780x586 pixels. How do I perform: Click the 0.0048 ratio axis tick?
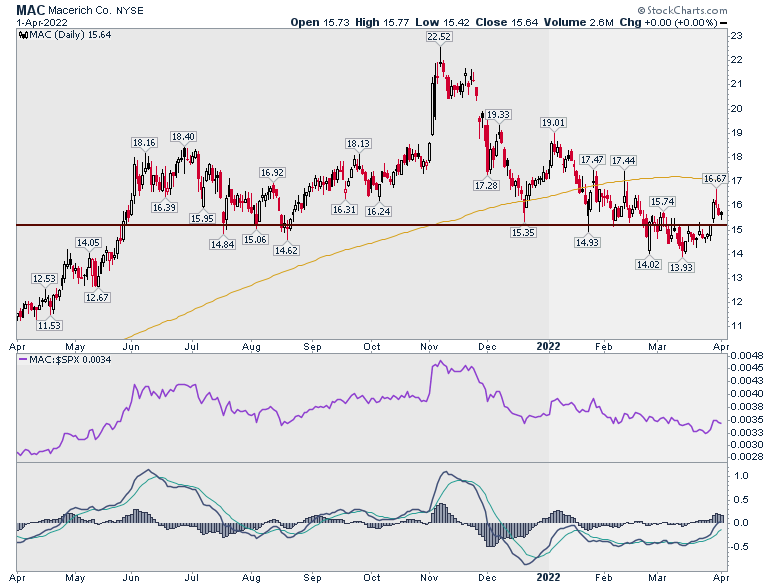point(747,356)
